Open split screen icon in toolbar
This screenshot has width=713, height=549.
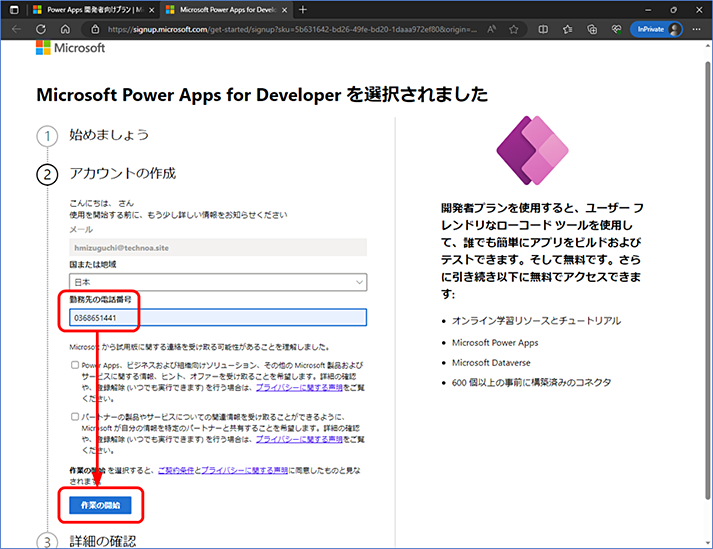(543, 29)
